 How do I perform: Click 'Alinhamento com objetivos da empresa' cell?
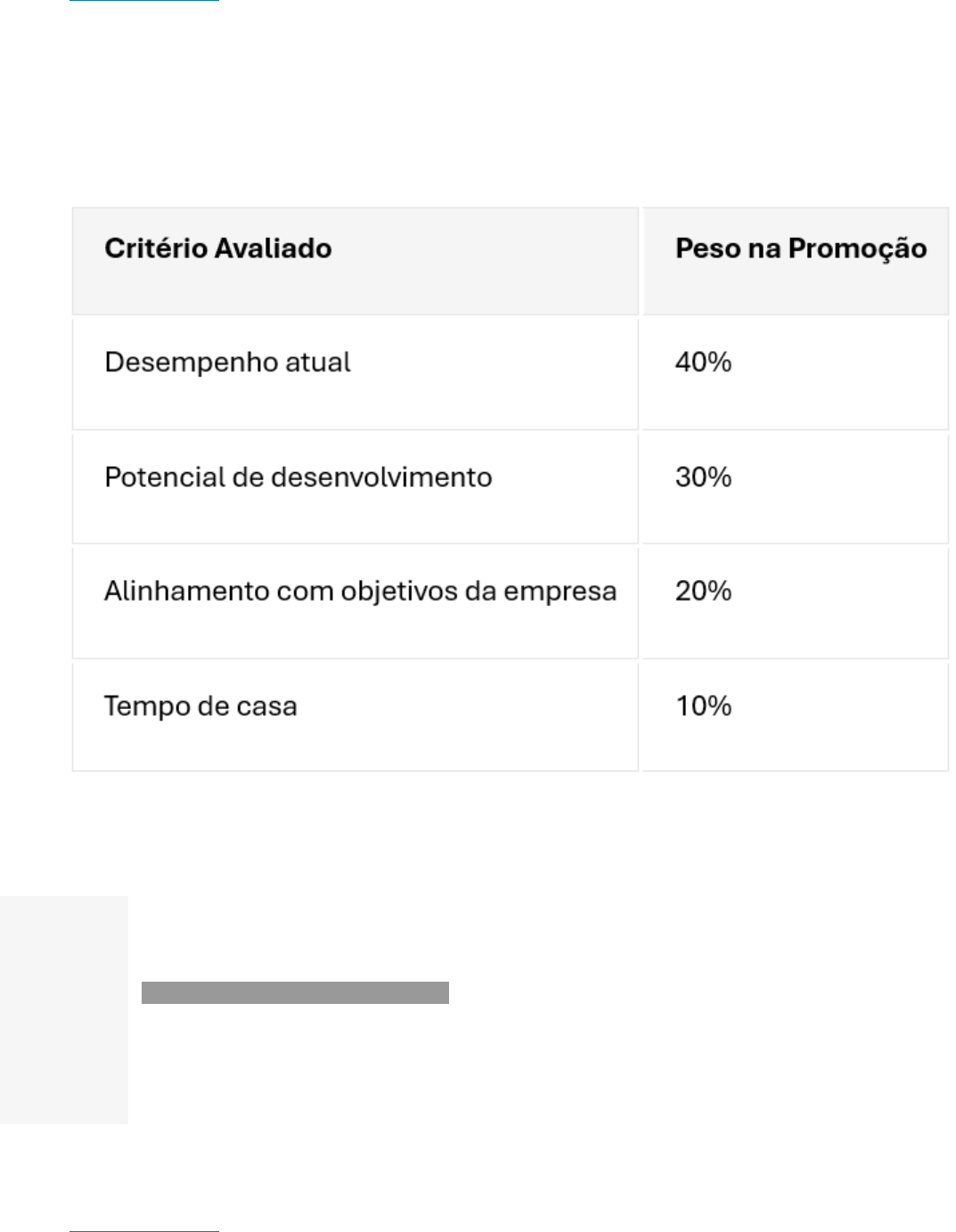click(x=360, y=592)
